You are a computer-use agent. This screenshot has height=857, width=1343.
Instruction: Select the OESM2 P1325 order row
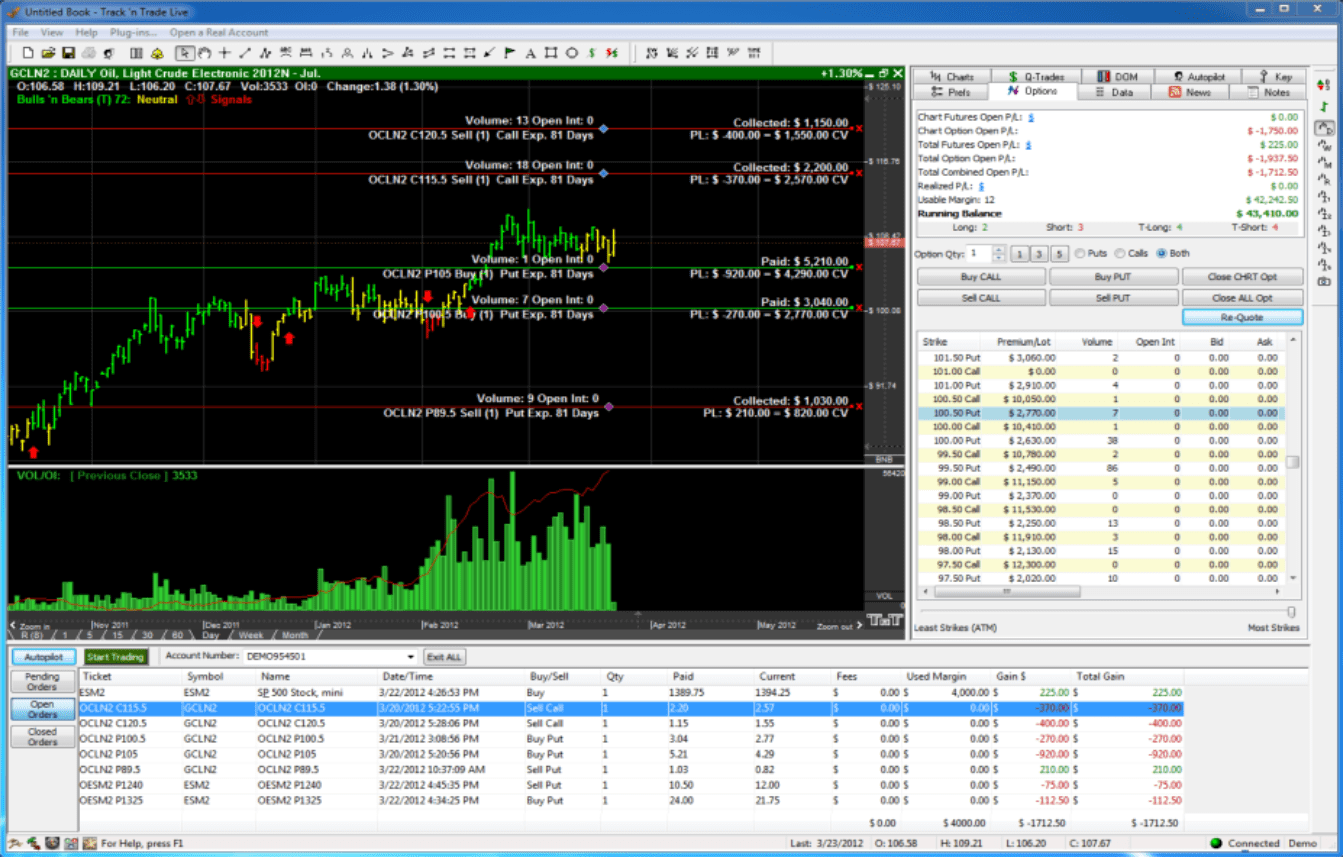pos(631,801)
